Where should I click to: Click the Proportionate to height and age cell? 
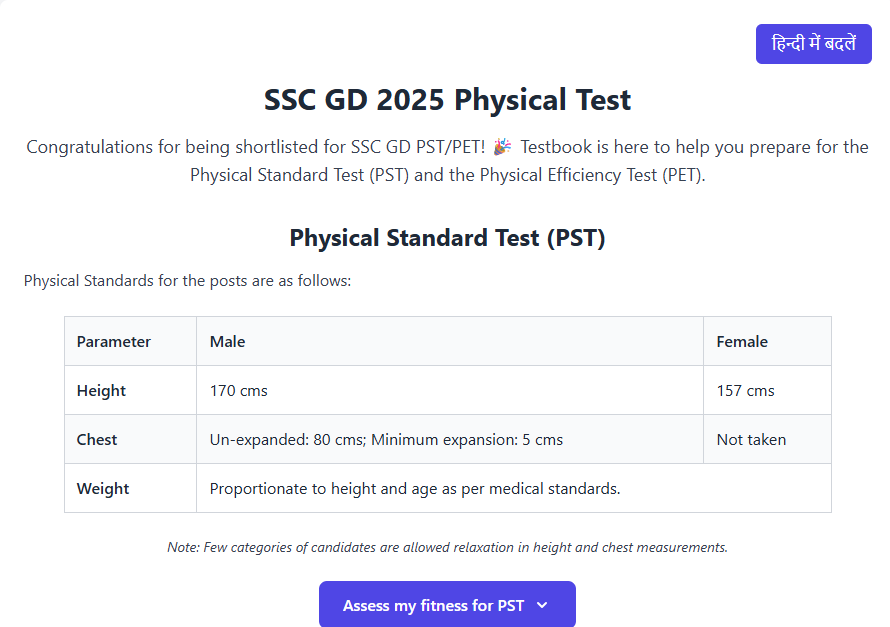pyautogui.click(x=415, y=488)
